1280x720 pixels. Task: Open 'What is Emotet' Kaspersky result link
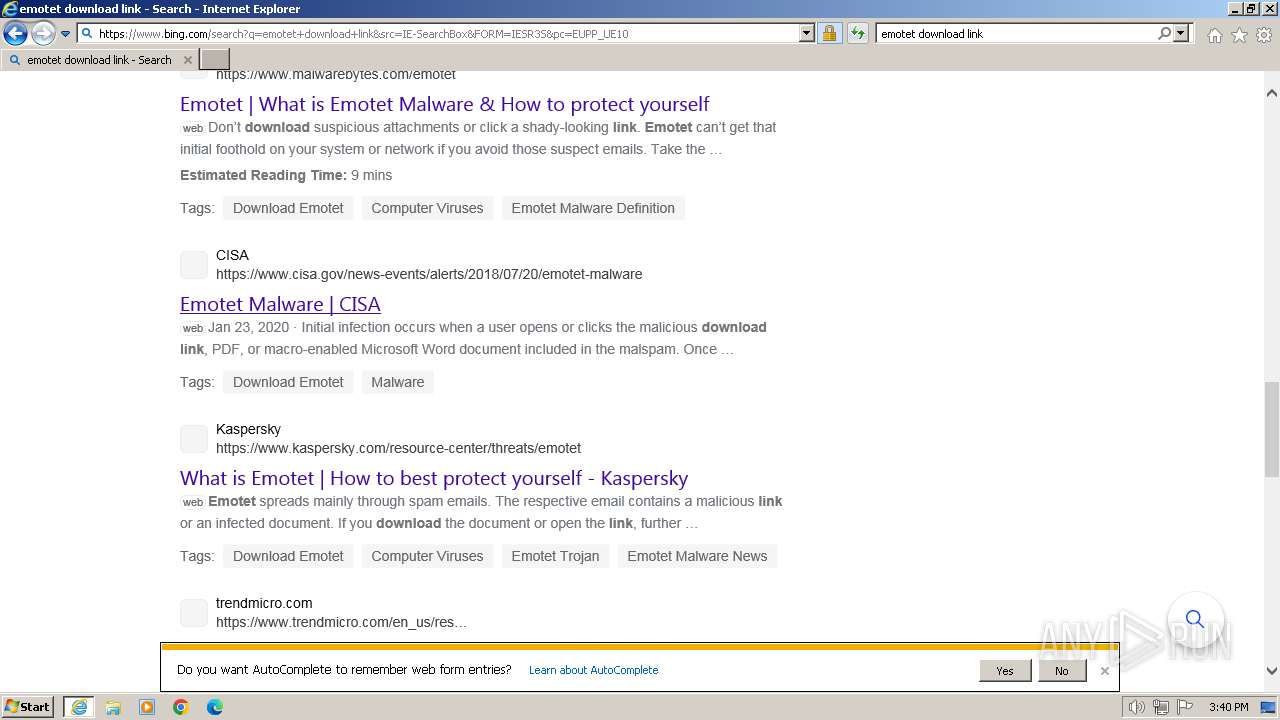point(434,478)
